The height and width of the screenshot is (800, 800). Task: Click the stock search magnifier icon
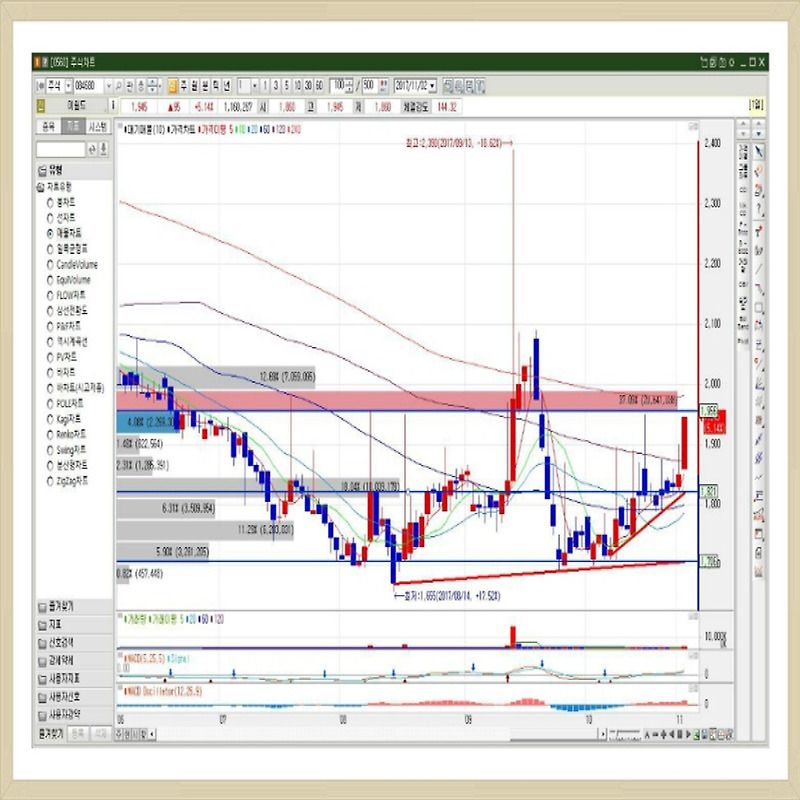[118, 86]
